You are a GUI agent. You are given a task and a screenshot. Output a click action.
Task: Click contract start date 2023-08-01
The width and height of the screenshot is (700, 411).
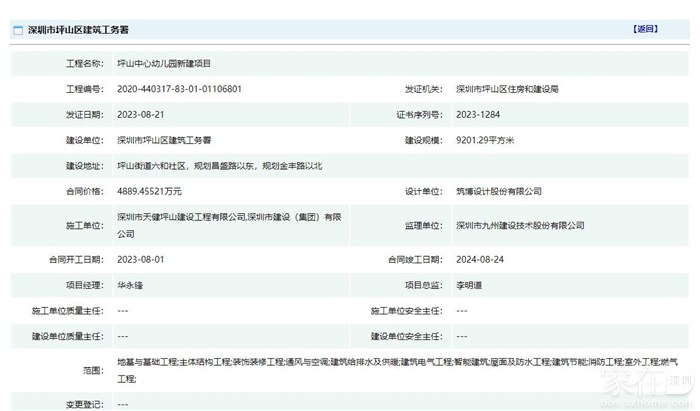pyautogui.click(x=141, y=259)
